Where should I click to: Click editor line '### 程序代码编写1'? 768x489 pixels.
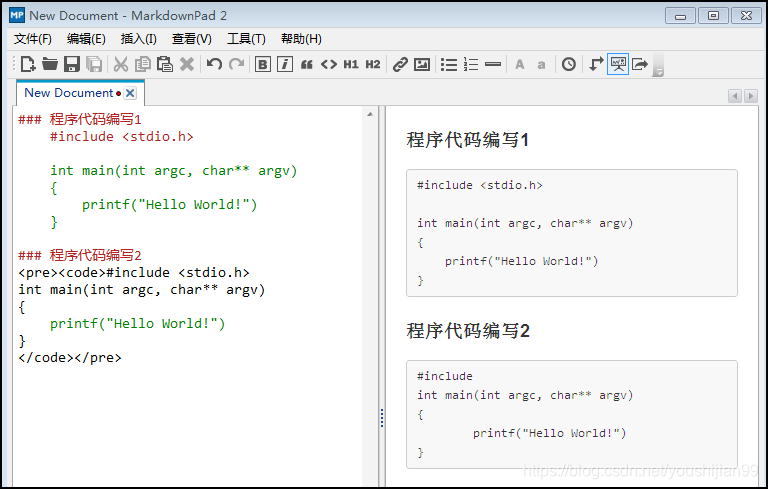80,119
